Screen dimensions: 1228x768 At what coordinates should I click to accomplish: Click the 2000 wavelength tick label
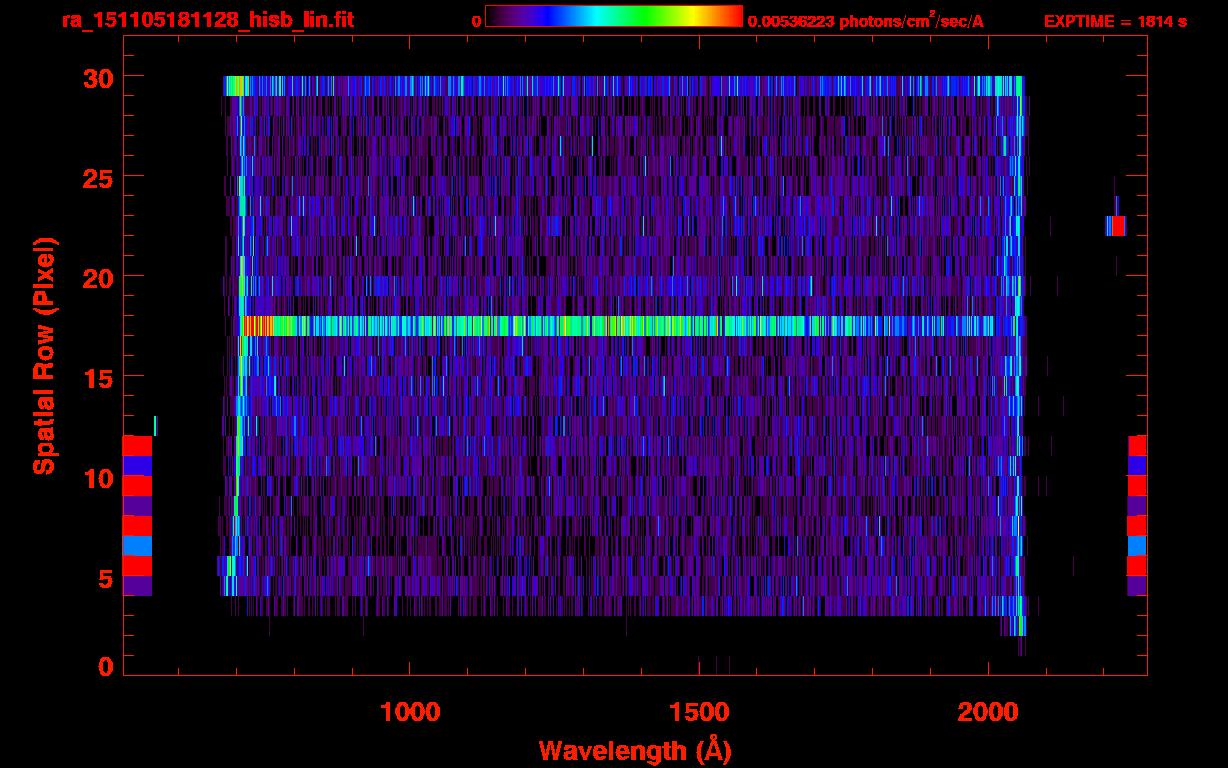tap(988, 712)
